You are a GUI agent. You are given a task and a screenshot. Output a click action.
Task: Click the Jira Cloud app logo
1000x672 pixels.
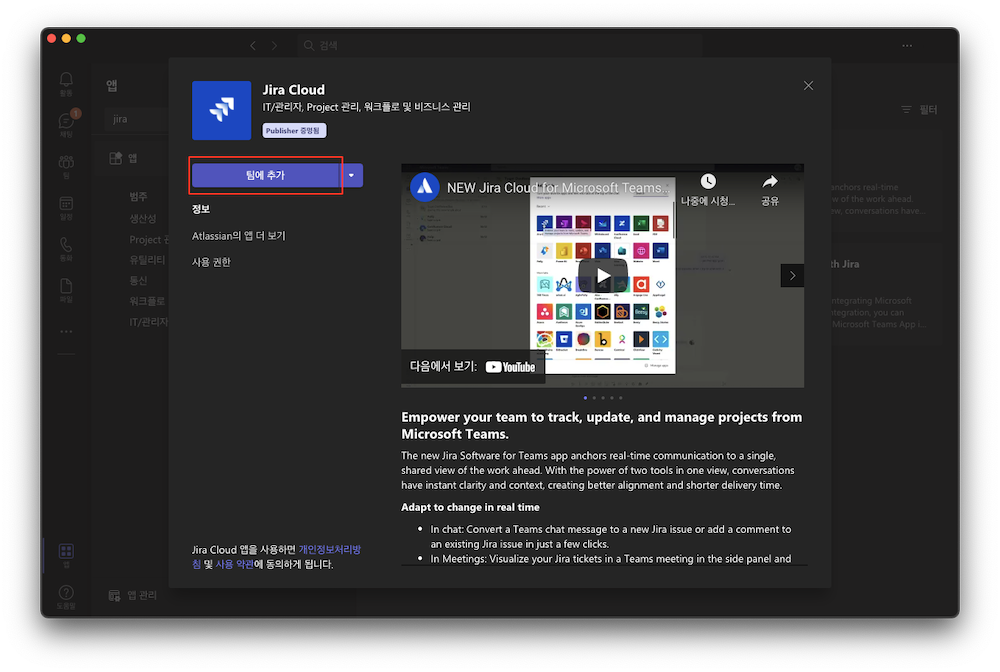pos(221,110)
